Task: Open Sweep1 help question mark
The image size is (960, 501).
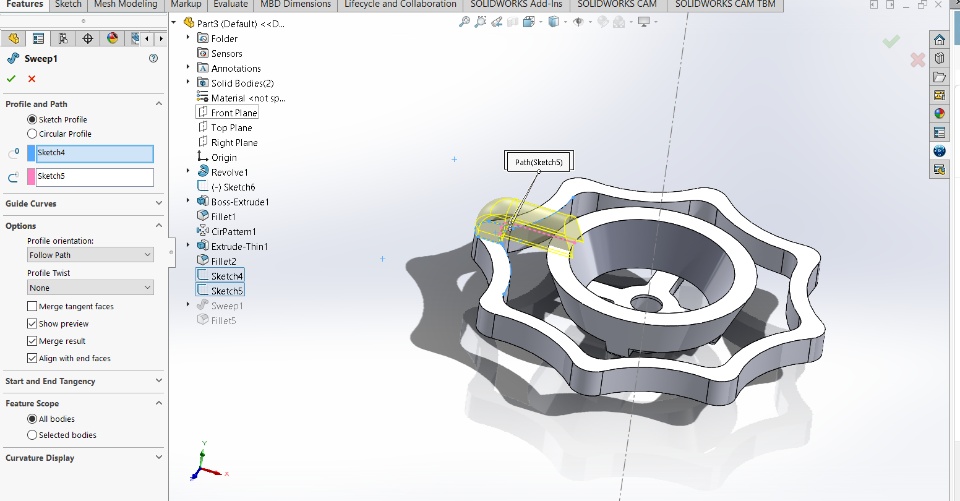Action: (153, 59)
